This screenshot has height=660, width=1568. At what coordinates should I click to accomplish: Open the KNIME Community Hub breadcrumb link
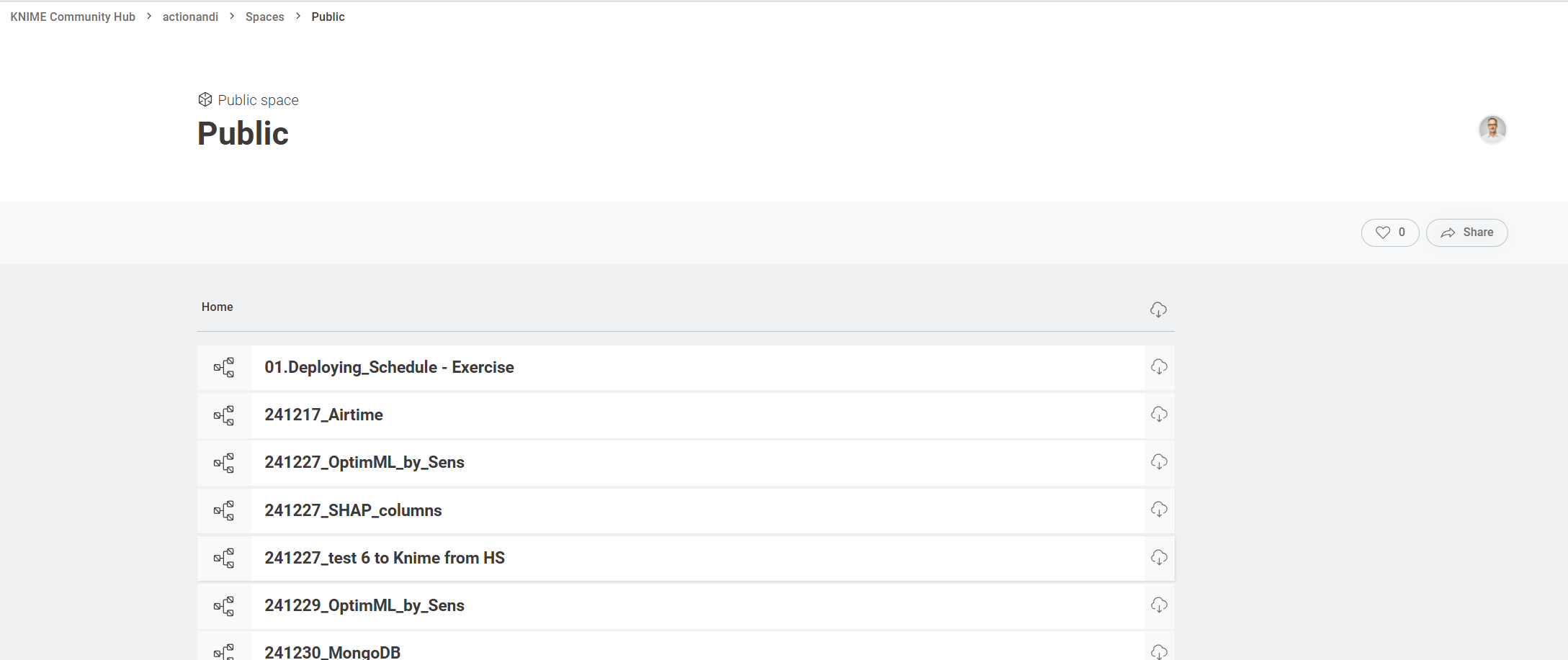pos(73,17)
